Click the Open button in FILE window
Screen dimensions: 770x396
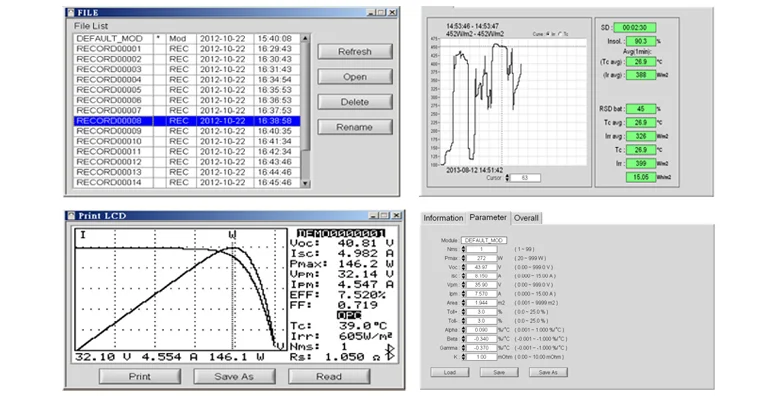355,77
